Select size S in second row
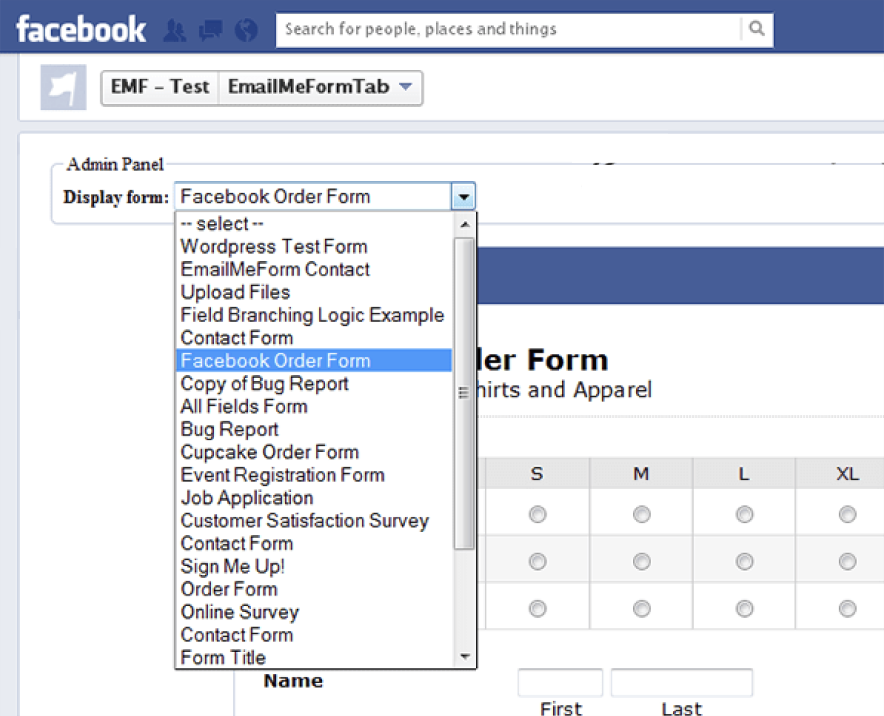Screen dimensions: 884x716 pos(537,562)
